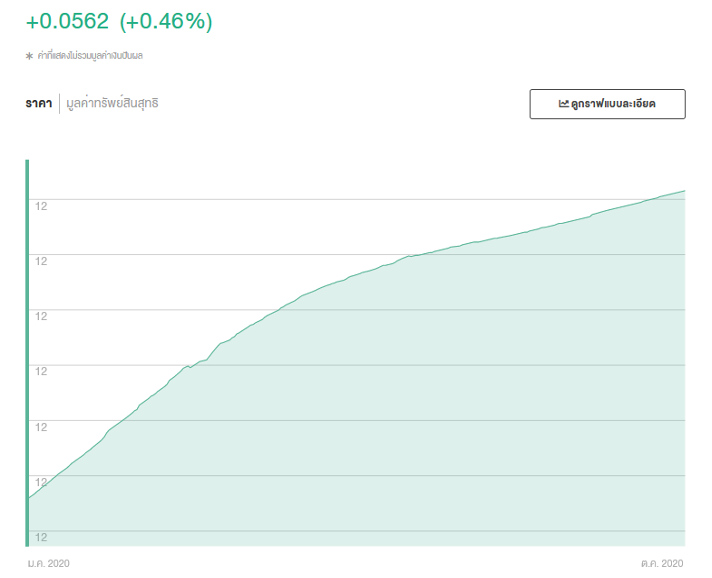Screen dimensions: 712x578
Task: Select the ม.ค. 2020 x-axis start label
Action: 48,564
